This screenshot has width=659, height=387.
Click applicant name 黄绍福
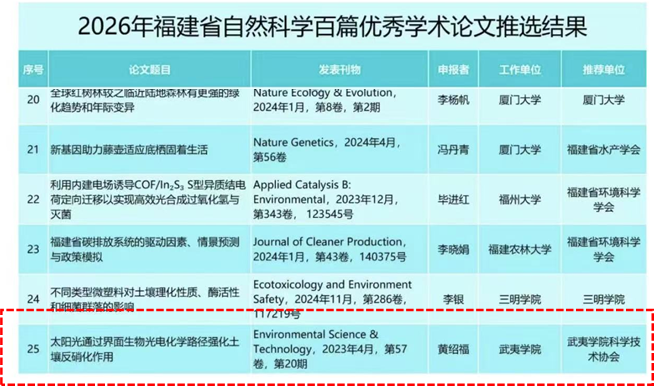(453, 349)
